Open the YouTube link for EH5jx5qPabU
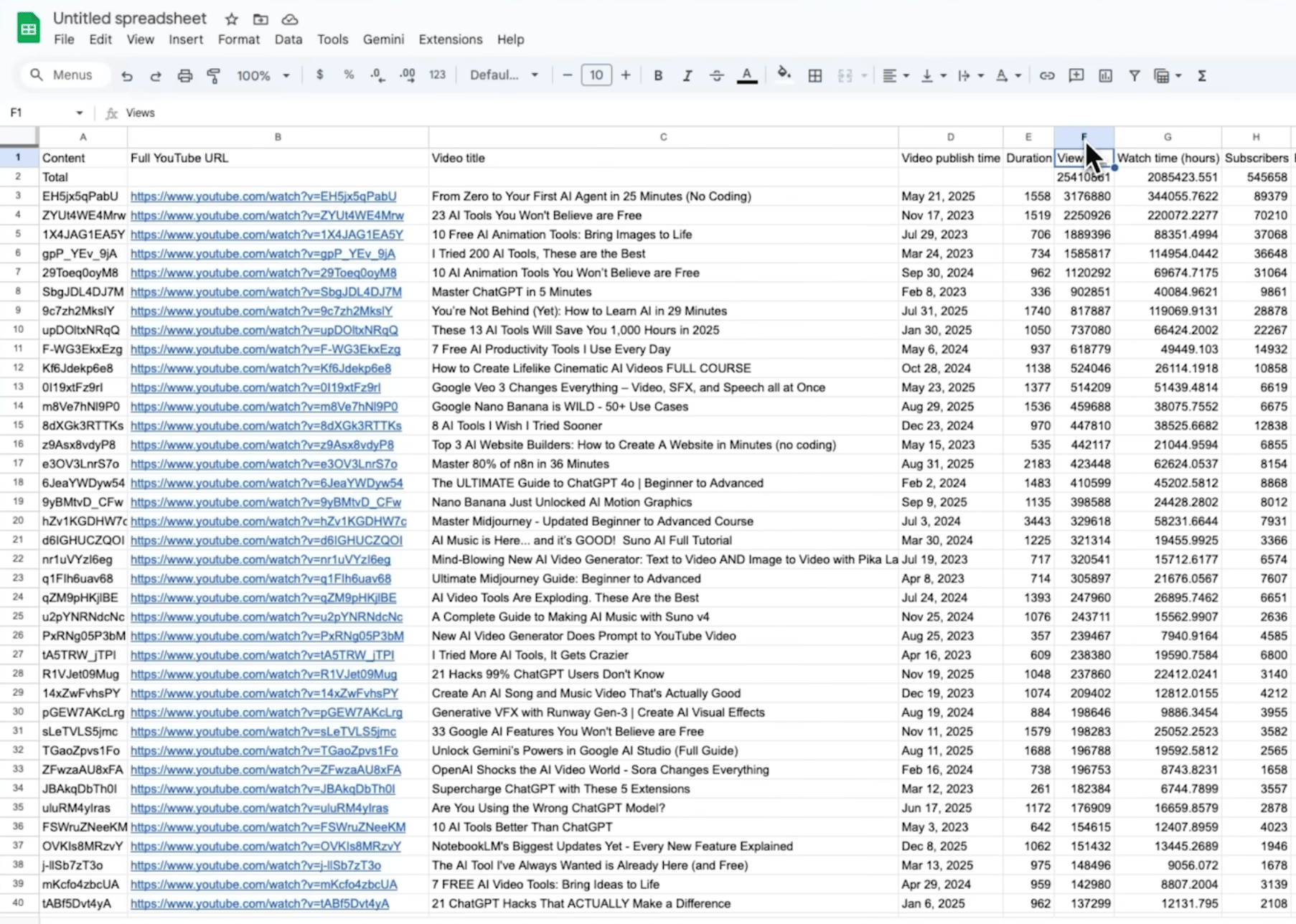The height and width of the screenshot is (924, 1296). pos(263,196)
